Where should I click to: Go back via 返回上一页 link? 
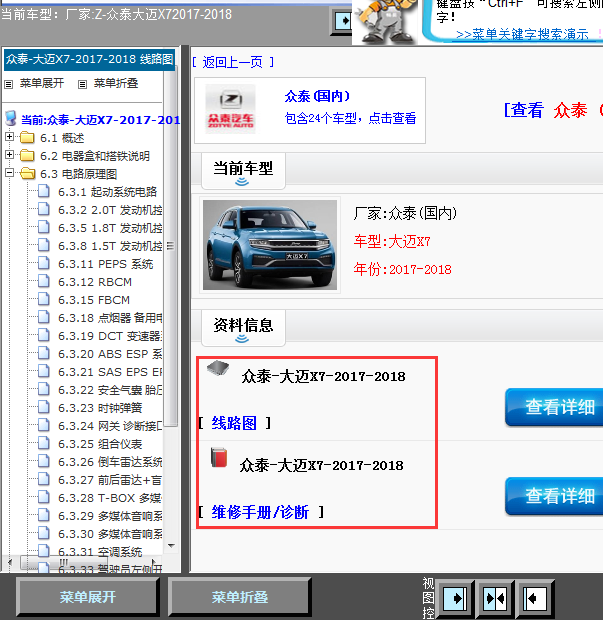[233, 62]
